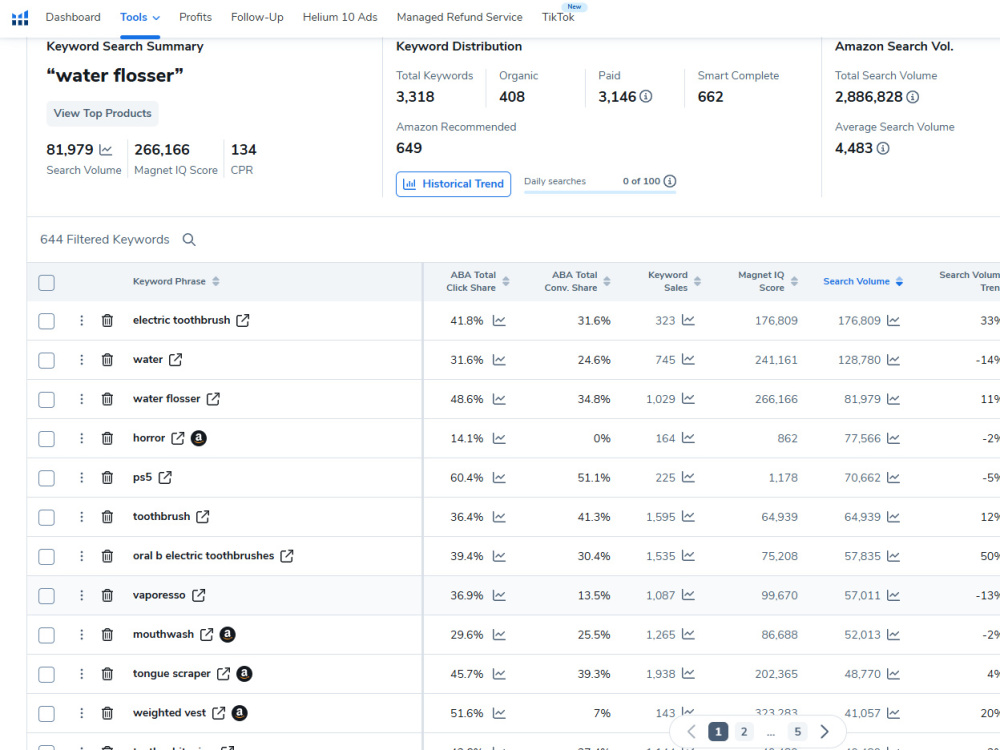Show info for Average Search Volume
1000x750 pixels.
(x=883, y=148)
